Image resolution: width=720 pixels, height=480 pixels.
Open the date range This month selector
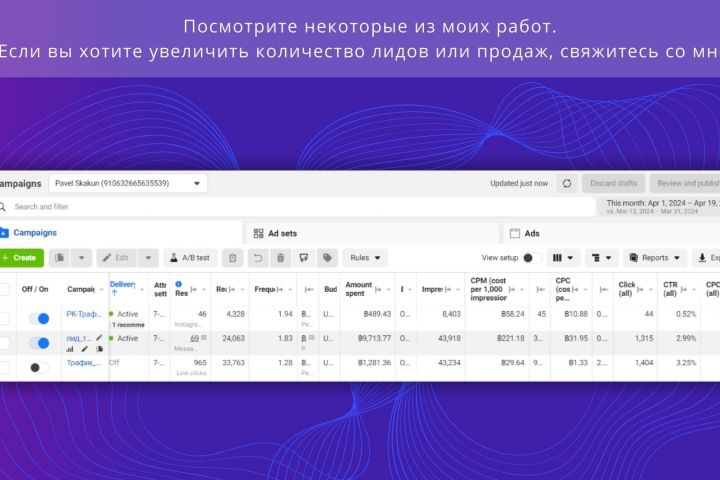click(x=659, y=207)
